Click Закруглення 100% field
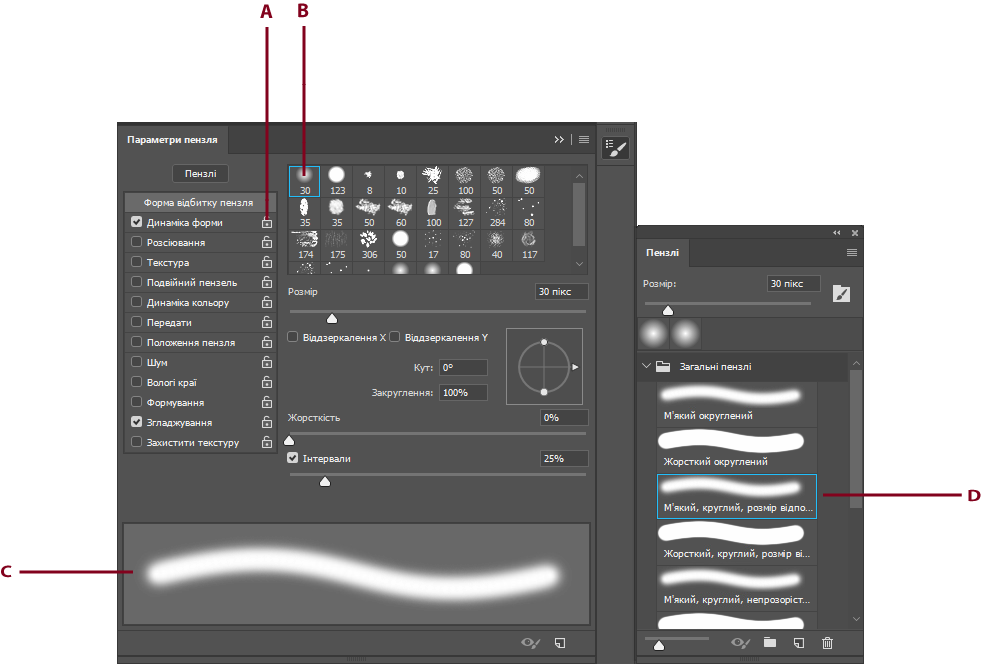Screen dimensions: 981x664 point(463,392)
